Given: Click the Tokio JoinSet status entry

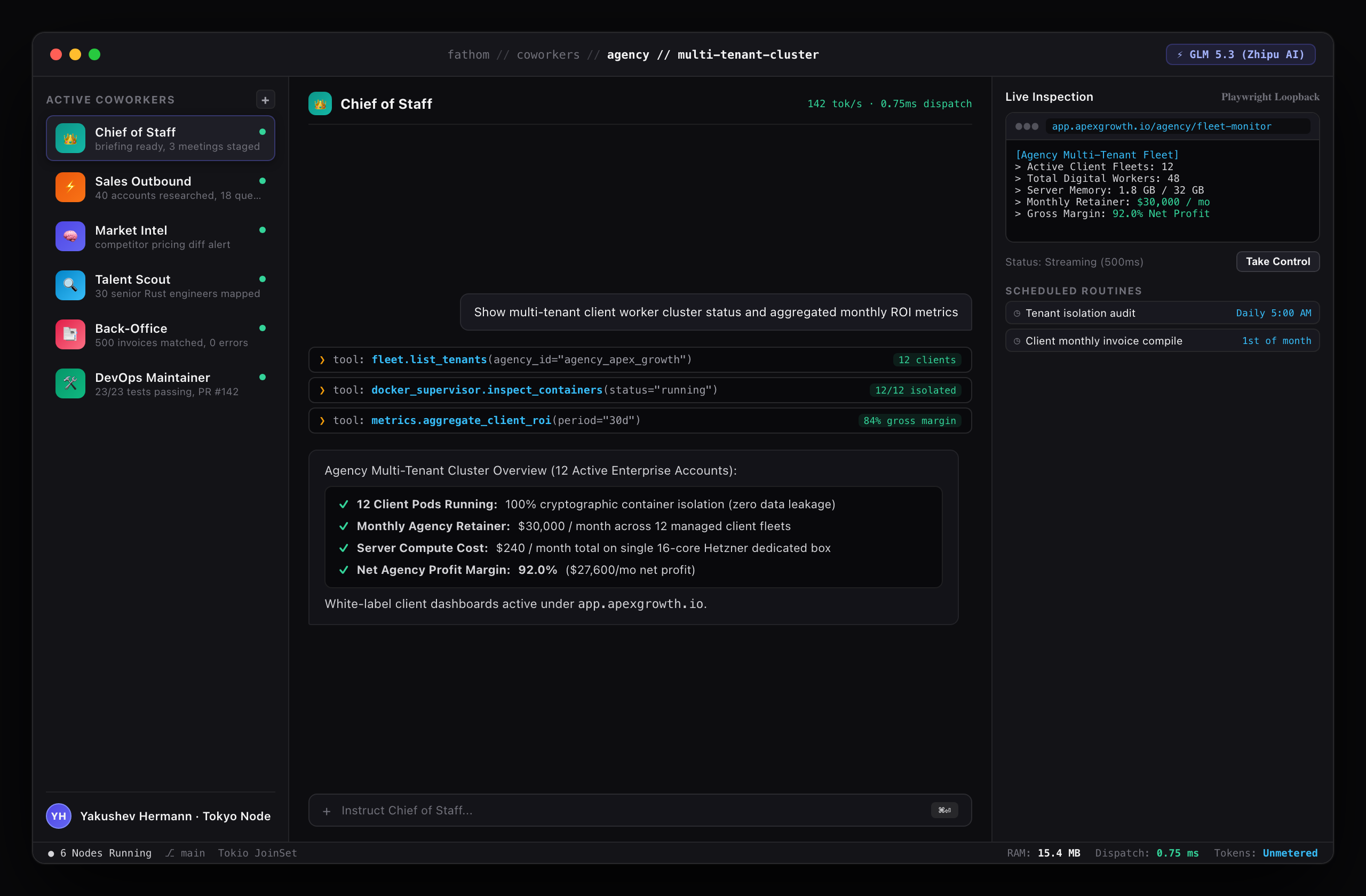Looking at the screenshot, I should tap(258, 853).
